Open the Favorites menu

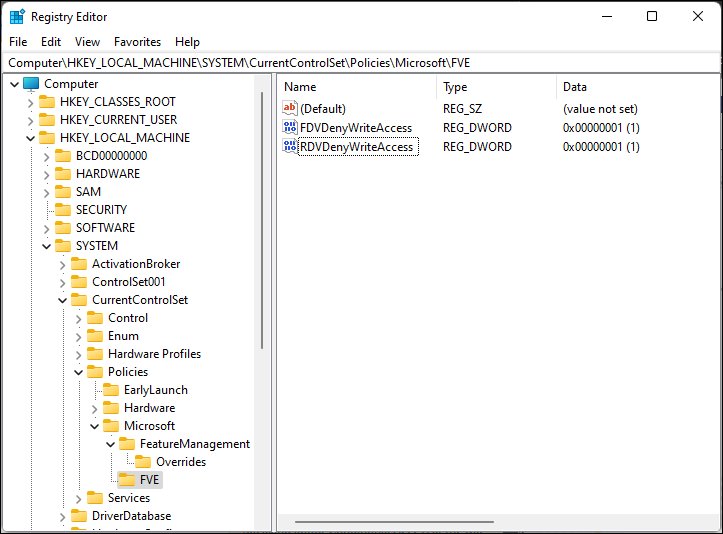click(137, 42)
